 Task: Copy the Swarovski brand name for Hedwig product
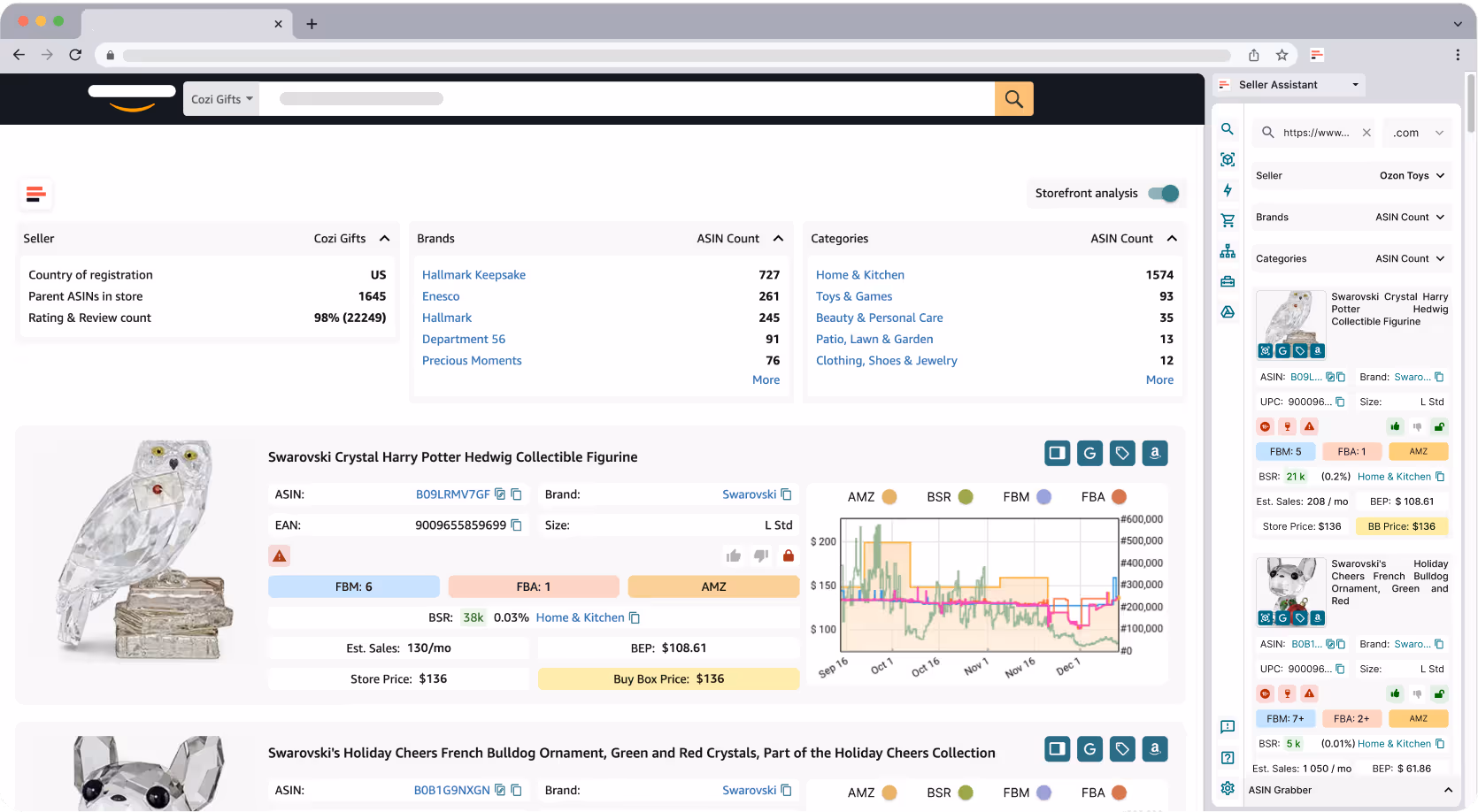point(786,494)
